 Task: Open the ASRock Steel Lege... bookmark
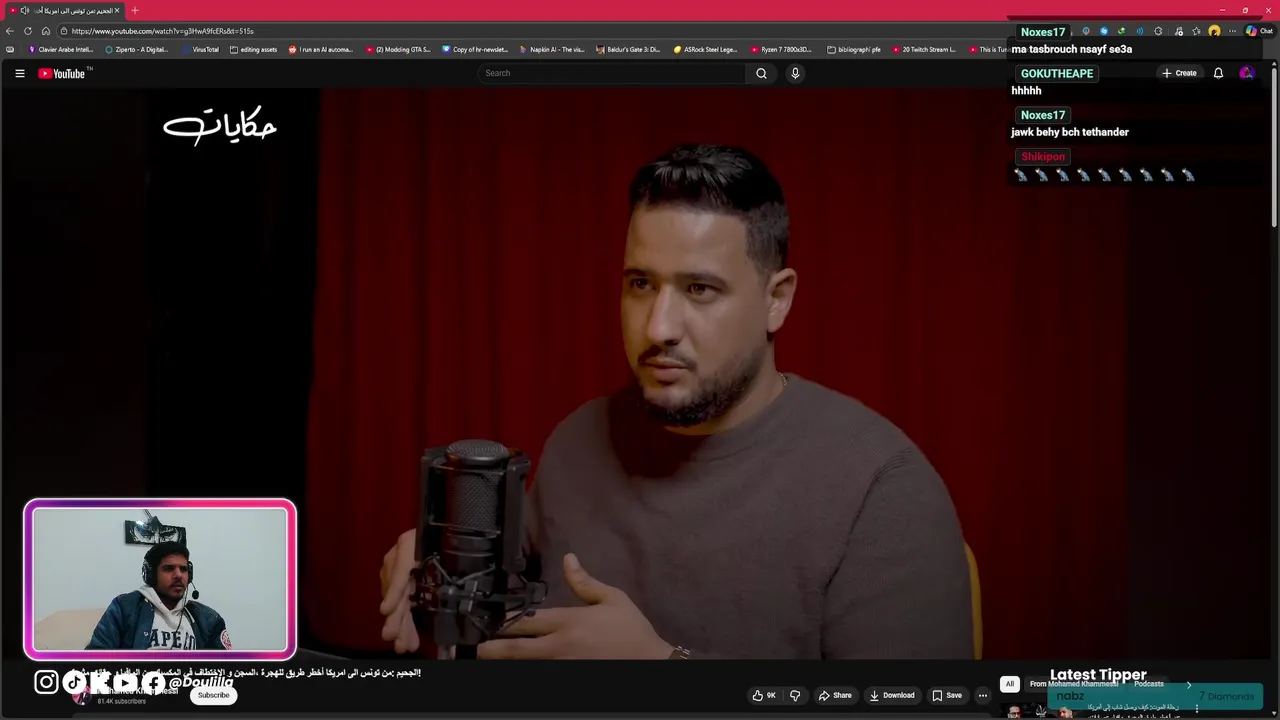(705, 49)
